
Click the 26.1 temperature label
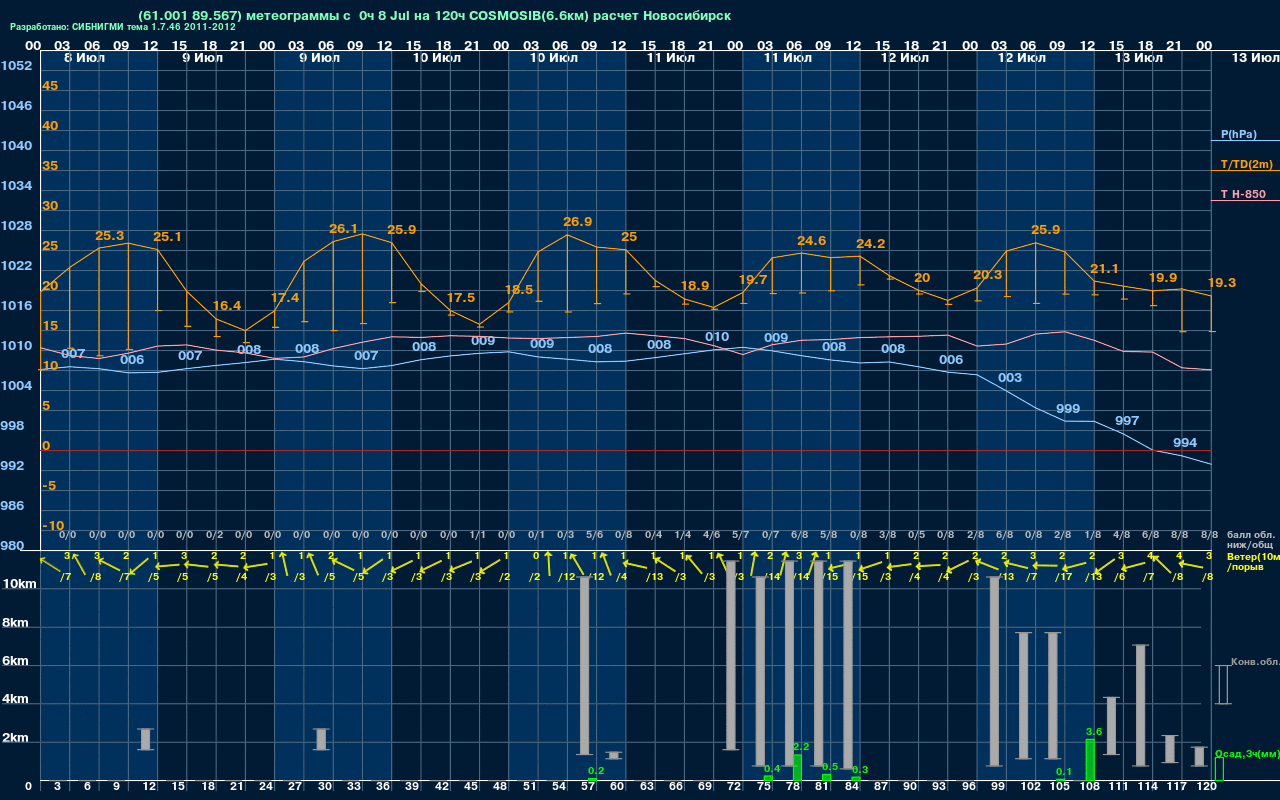click(x=344, y=229)
